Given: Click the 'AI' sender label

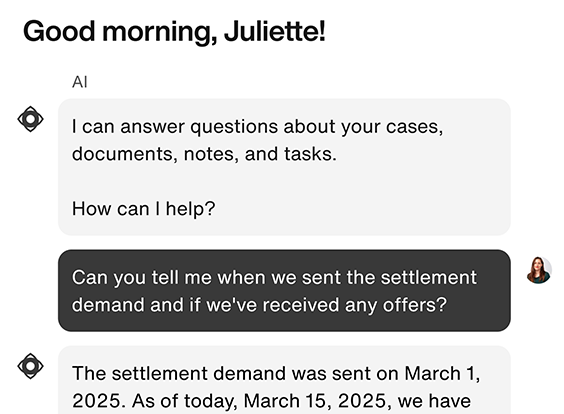Looking at the screenshot, I should coord(80,82).
